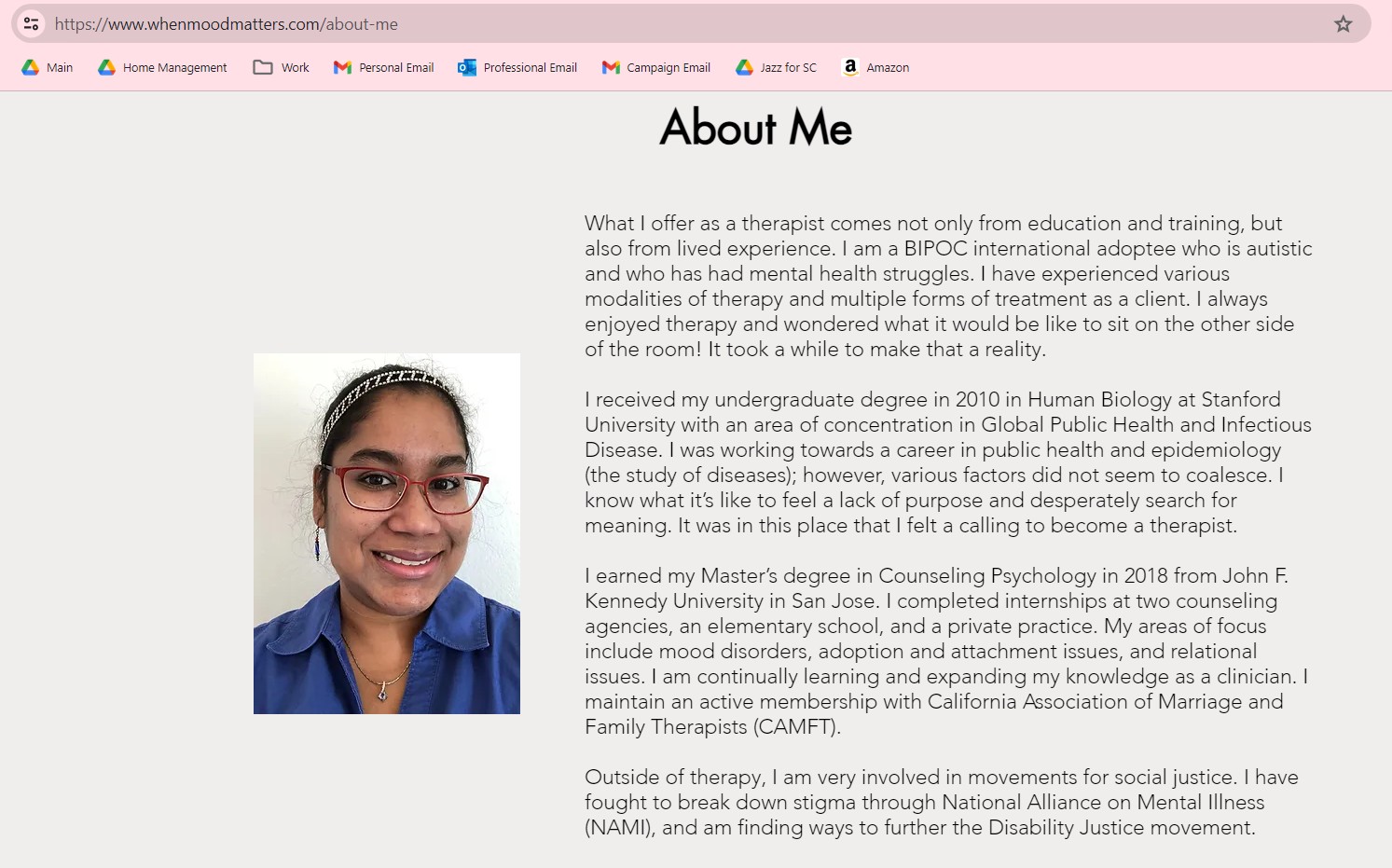Screen dimensions: 1392x868
Task: Open the Main Google Drive bookmark
Action: tap(48, 67)
